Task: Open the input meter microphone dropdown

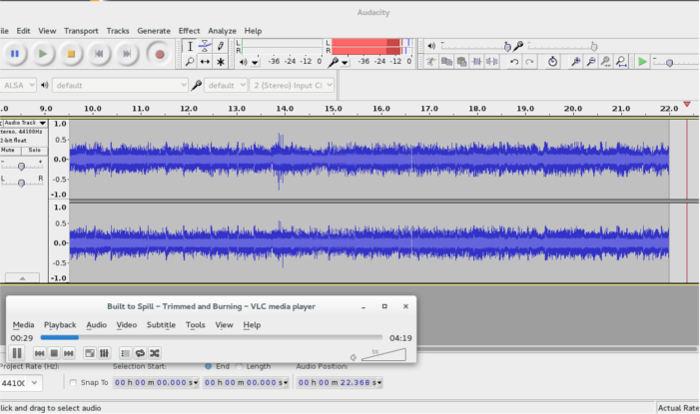Action: 345,63
